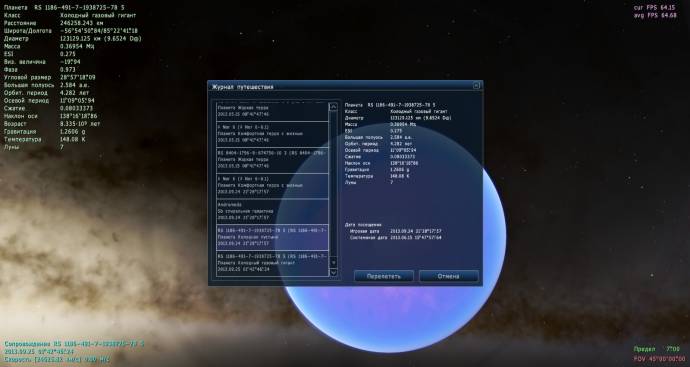The height and width of the screenshot is (367, 690).
Task: Click the journal list scrollbar track
Action: 333,189
